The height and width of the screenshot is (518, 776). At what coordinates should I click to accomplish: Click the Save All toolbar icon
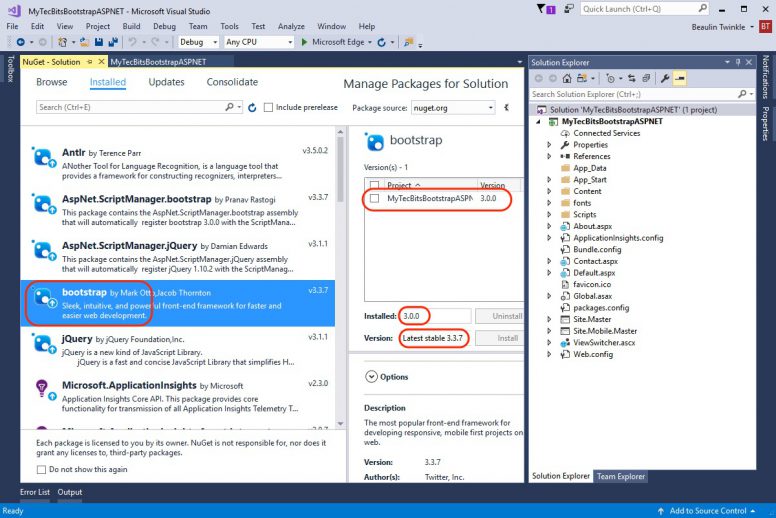click(113, 42)
